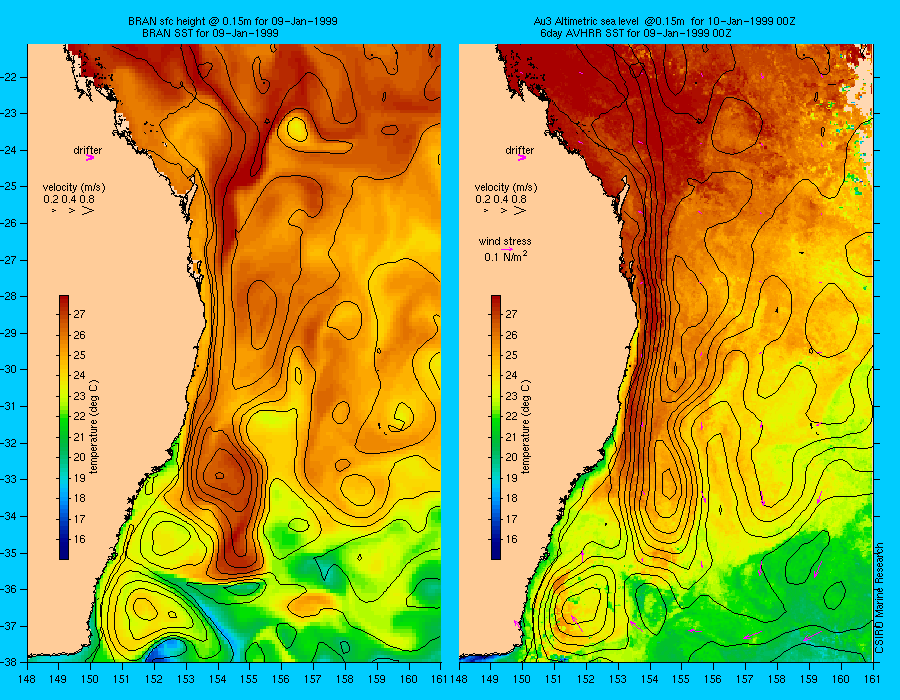Click the 160 longitude label under the BRAN map
The height and width of the screenshot is (700, 900).
click(409, 679)
